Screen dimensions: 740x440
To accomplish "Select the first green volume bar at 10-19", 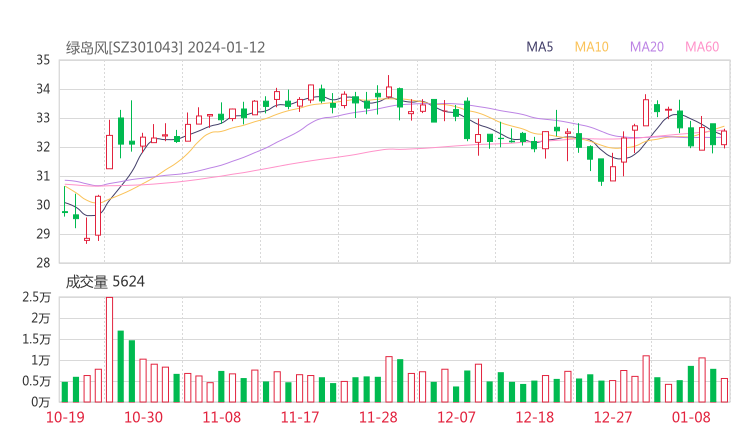I will (65, 392).
